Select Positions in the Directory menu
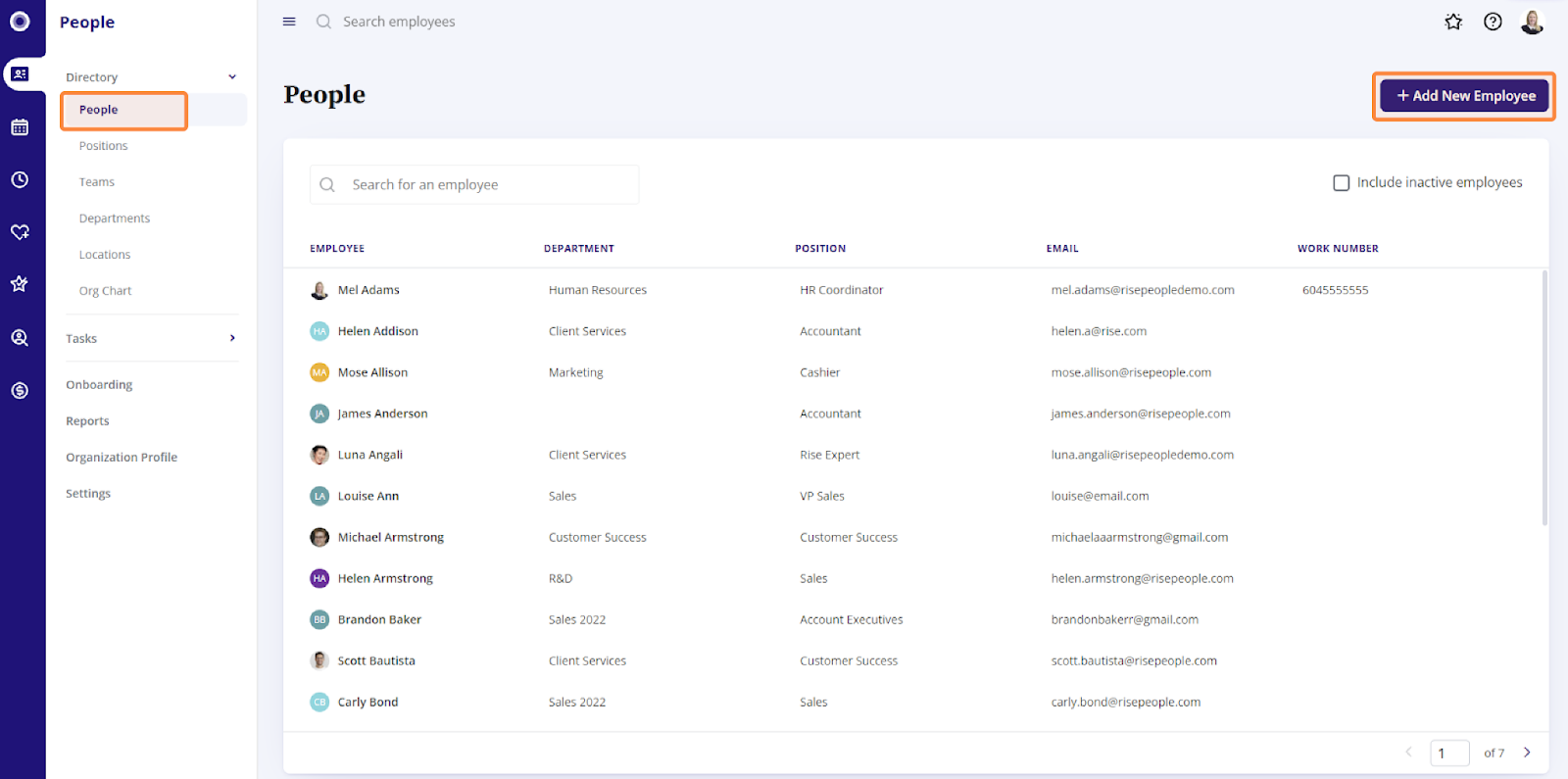The width and height of the screenshot is (1568, 779). click(104, 146)
